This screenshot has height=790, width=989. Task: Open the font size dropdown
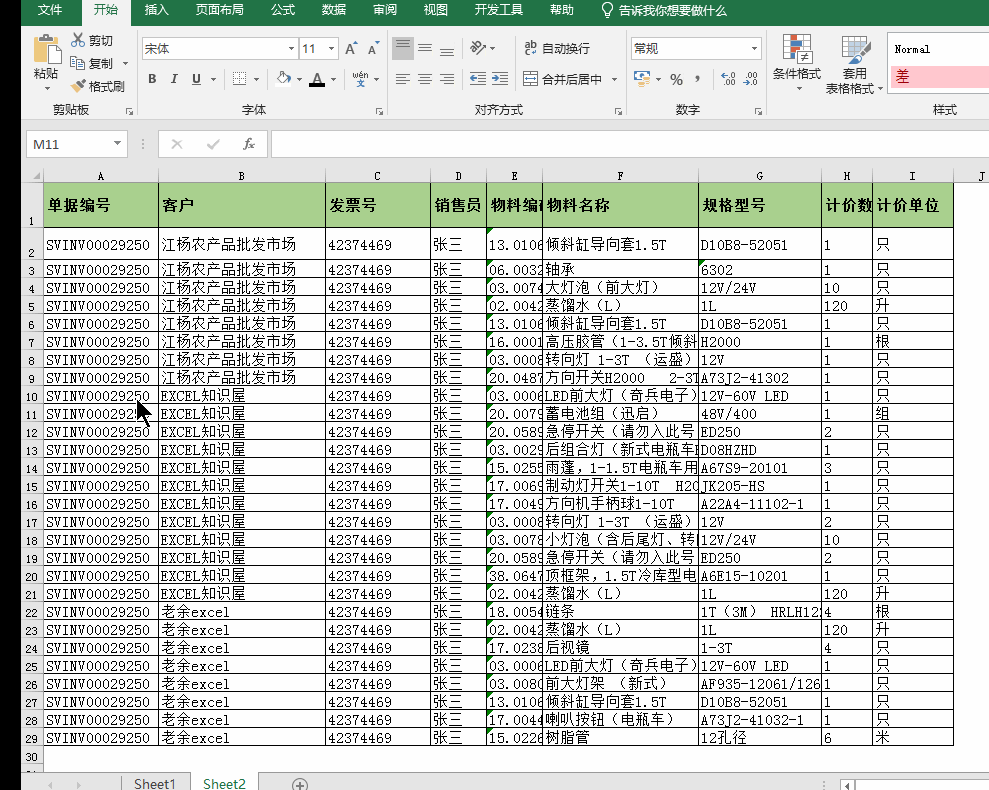331,49
